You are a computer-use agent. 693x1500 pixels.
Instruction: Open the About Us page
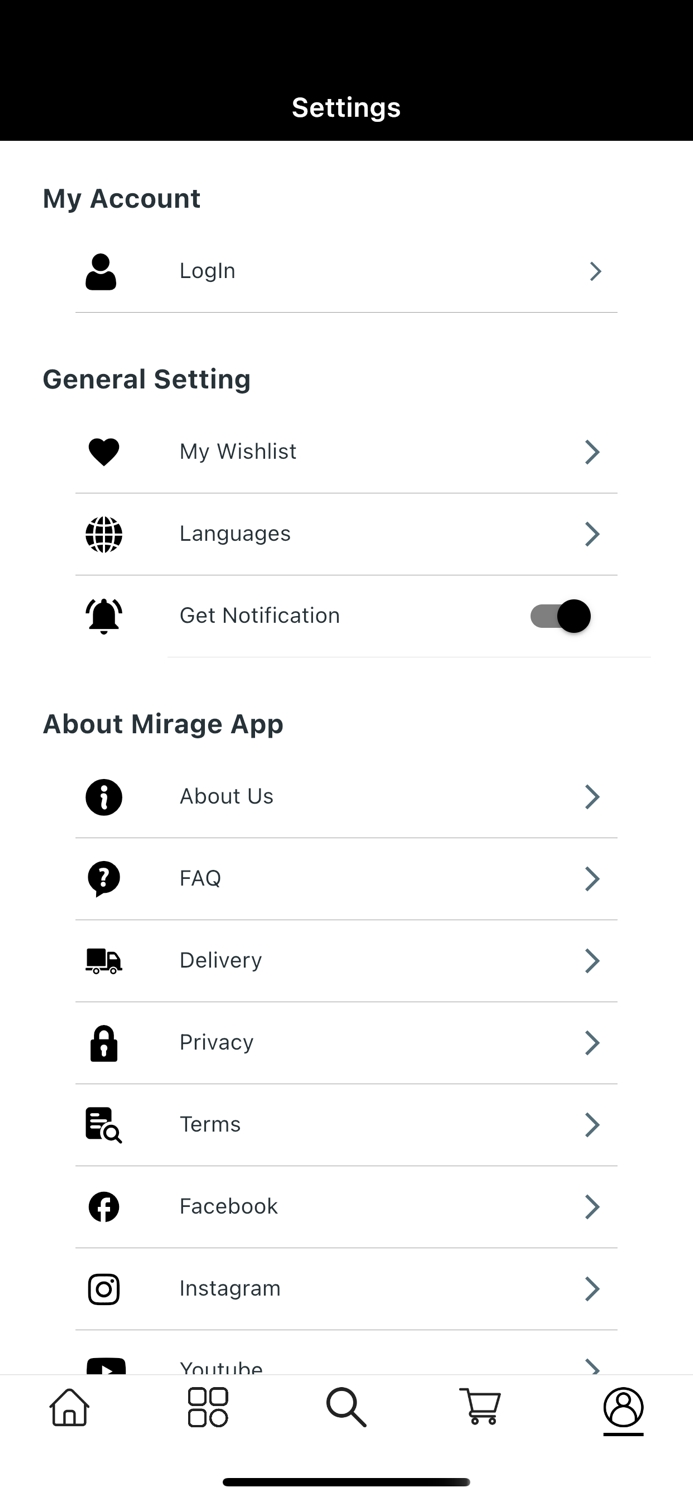(x=226, y=796)
